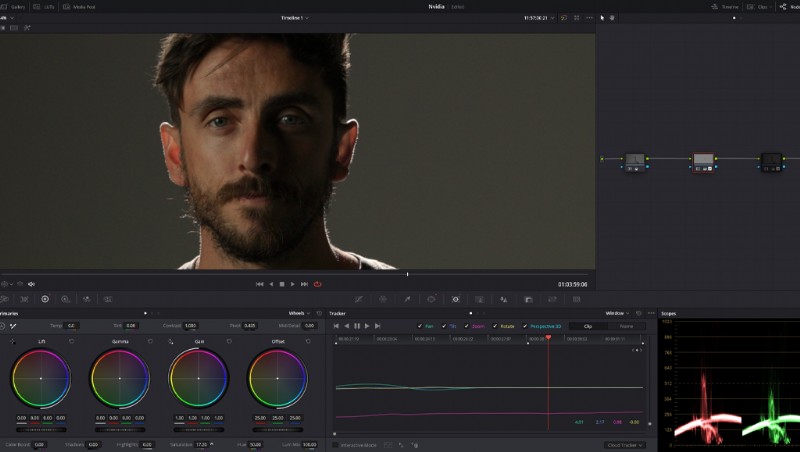Open the viewer options three-dot menu
Screen dimensions: 800x452
click(590, 18)
